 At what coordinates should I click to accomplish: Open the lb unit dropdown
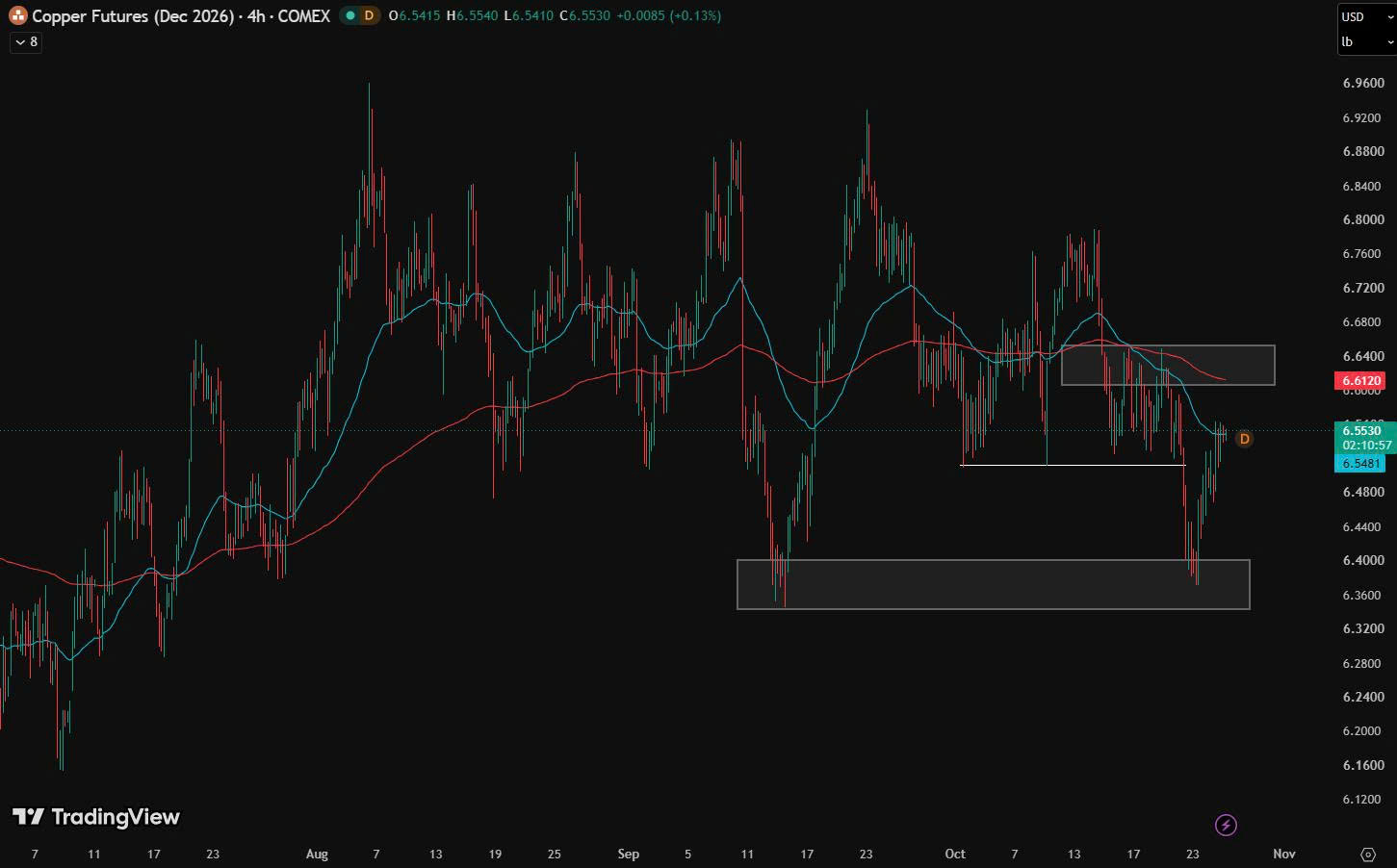tap(1366, 41)
